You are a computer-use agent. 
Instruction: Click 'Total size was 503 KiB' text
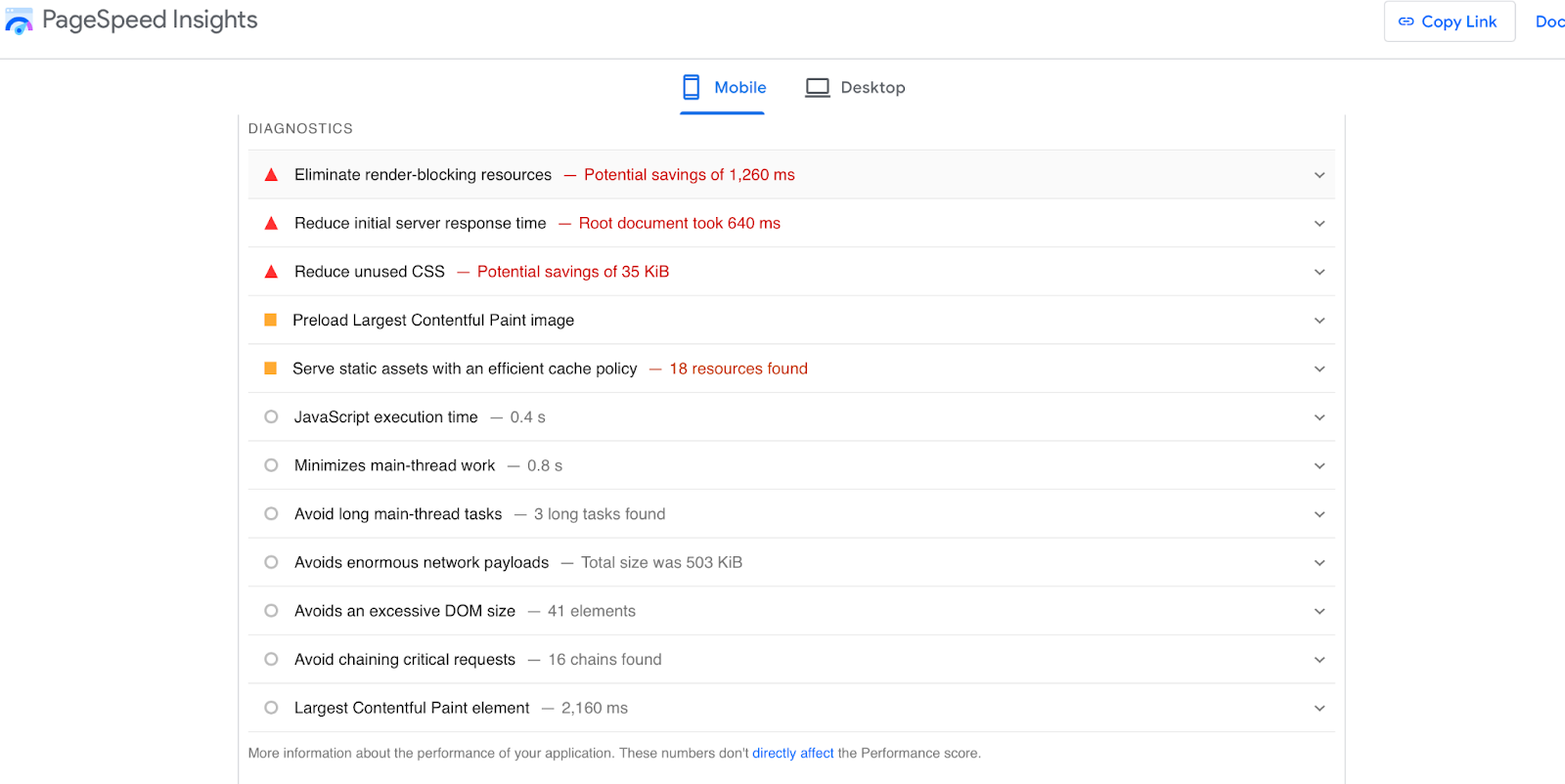point(661,562)
